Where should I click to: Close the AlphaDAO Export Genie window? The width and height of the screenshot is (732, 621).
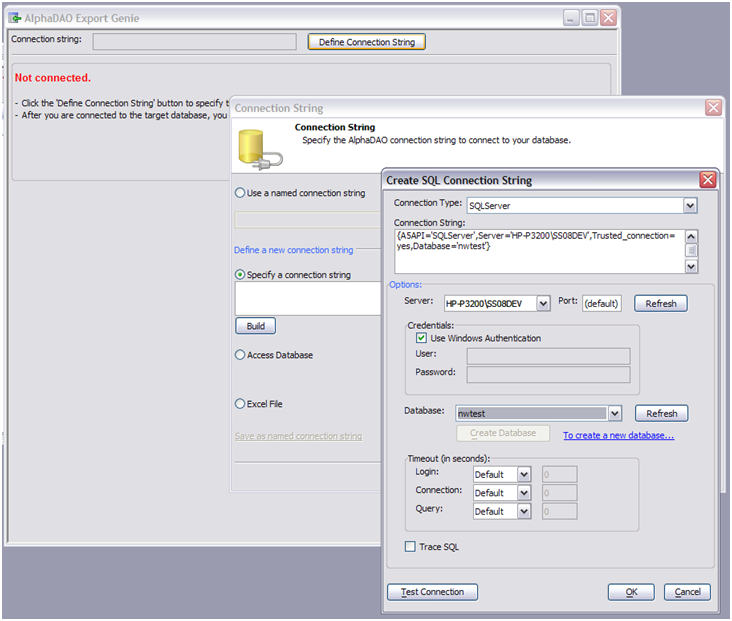(x=608, y=18)
